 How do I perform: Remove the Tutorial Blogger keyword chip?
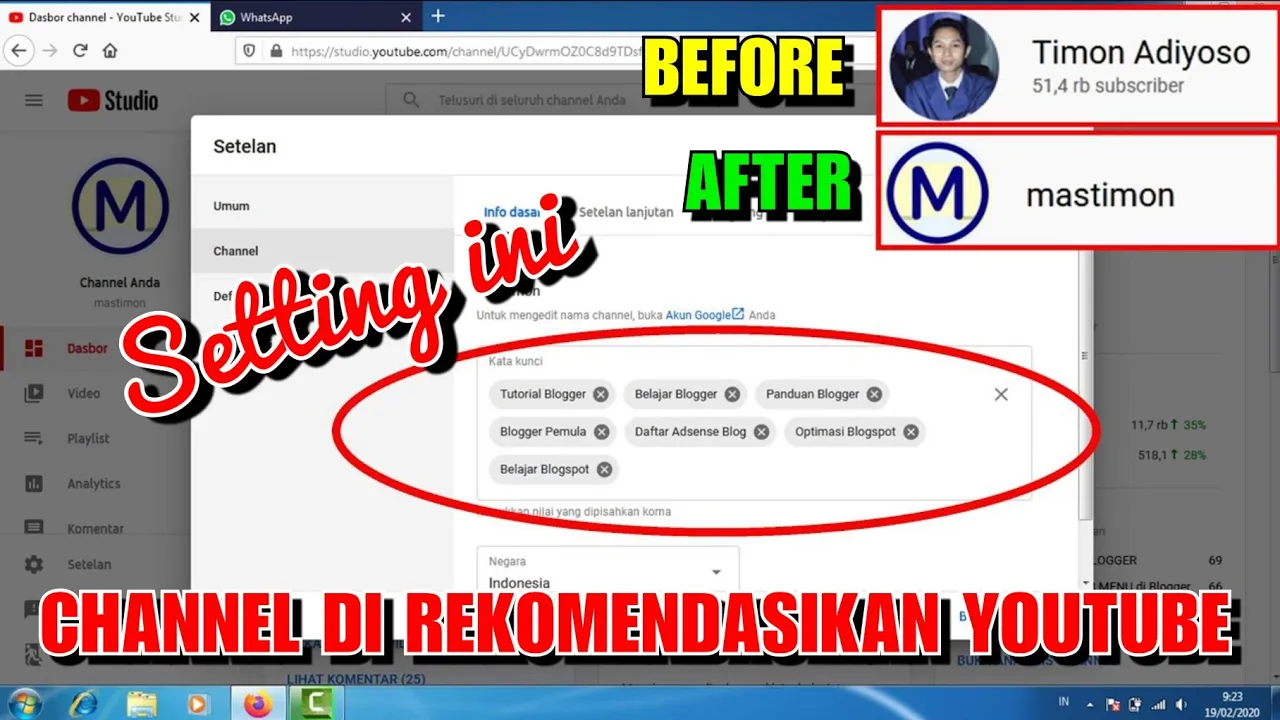coord(600,394)
